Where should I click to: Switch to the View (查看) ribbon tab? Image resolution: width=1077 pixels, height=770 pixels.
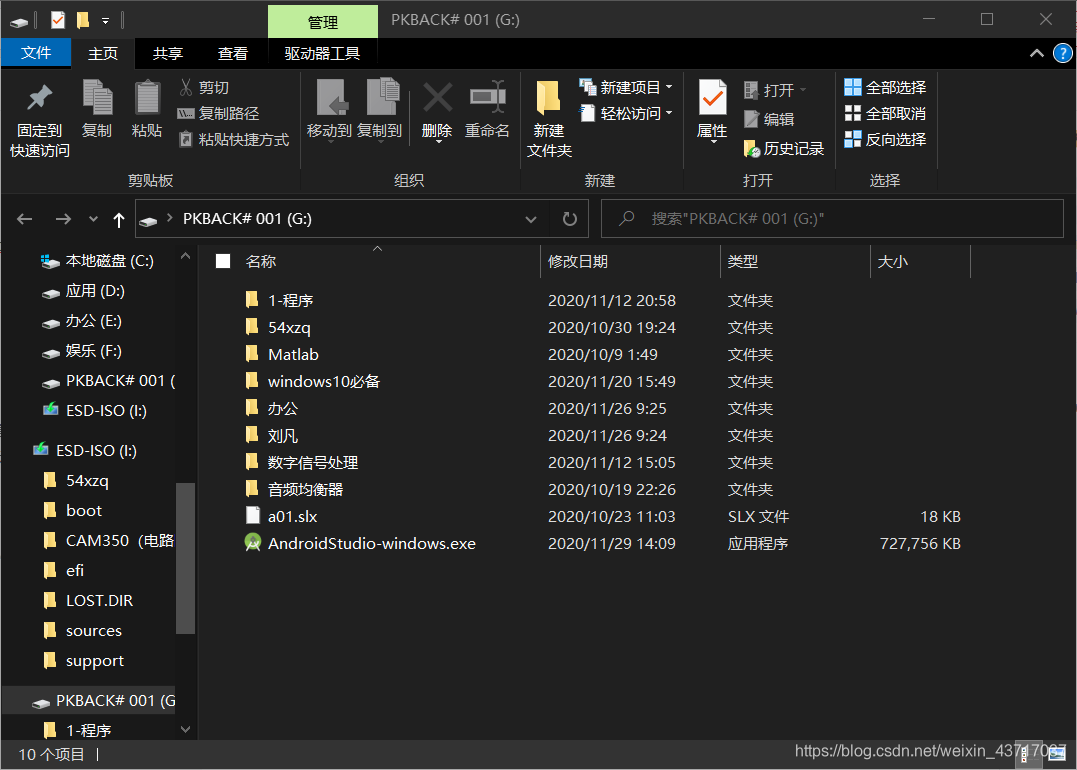(x=233, y=54)
